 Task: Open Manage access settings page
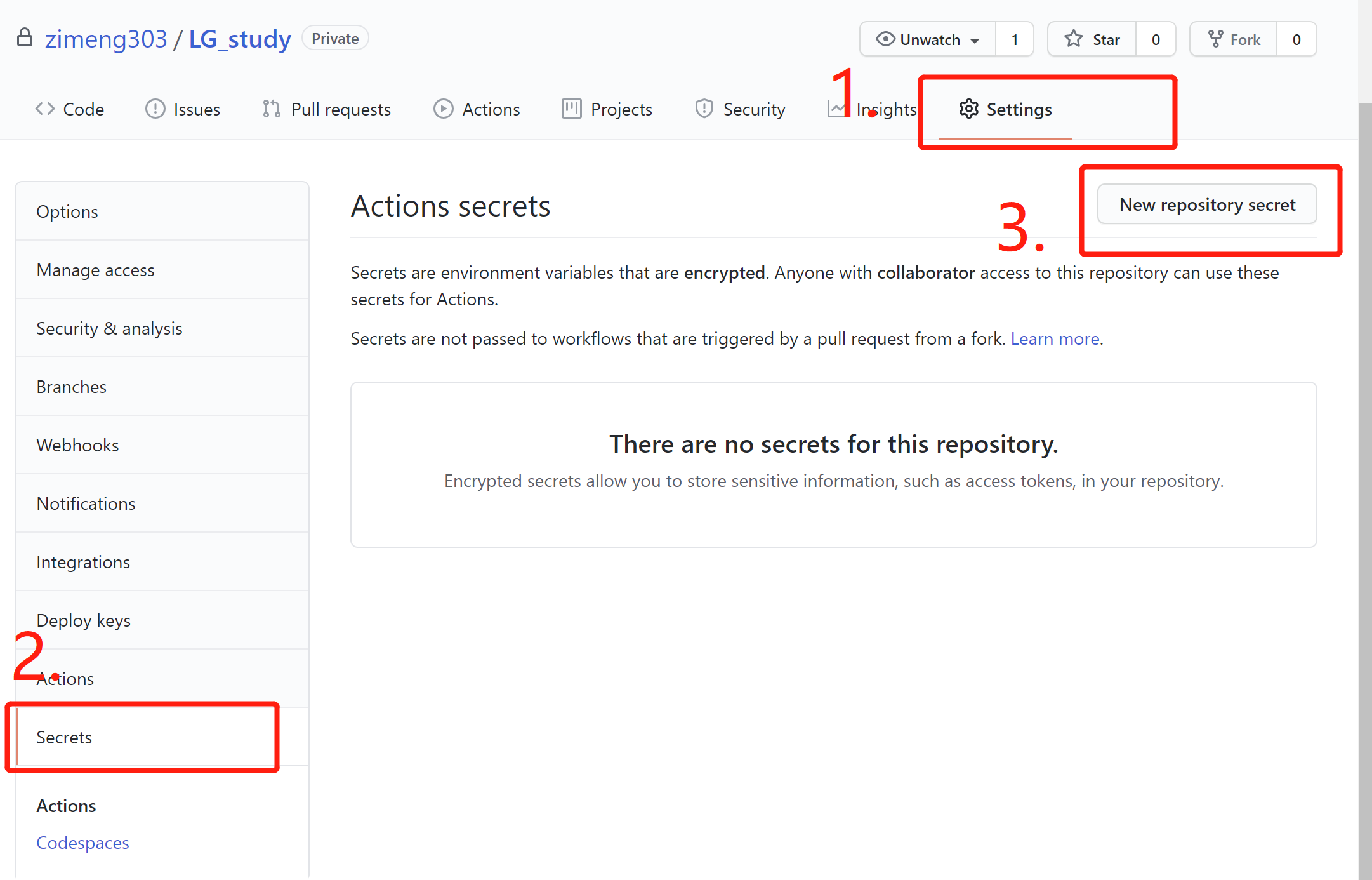pos(162,270)
